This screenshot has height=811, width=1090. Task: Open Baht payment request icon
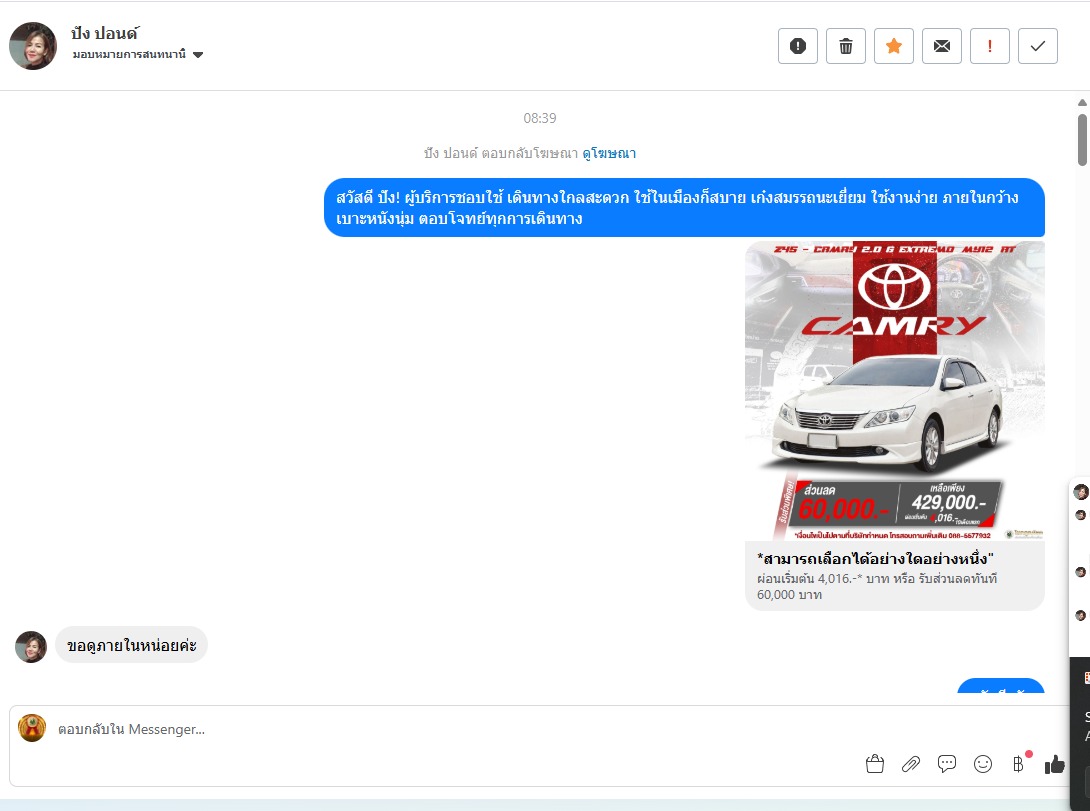point(1018,764)
